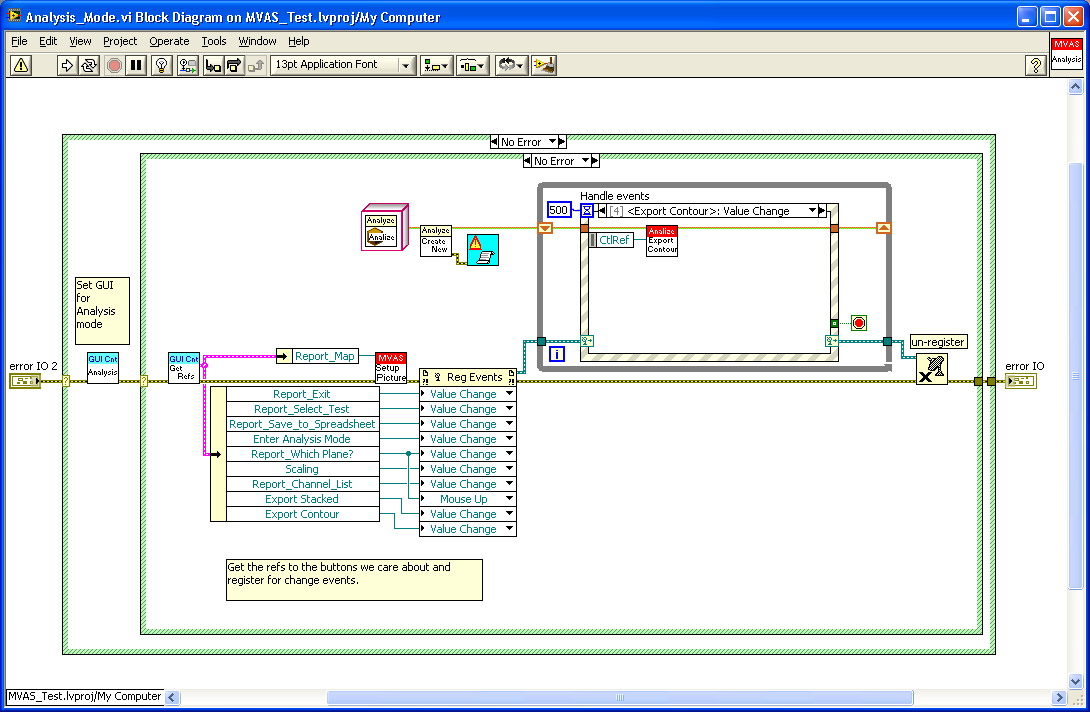Image resolution: width=1090 pixels, height=712 pixels.
Task: Open the Operate menu
Action: 169,41
